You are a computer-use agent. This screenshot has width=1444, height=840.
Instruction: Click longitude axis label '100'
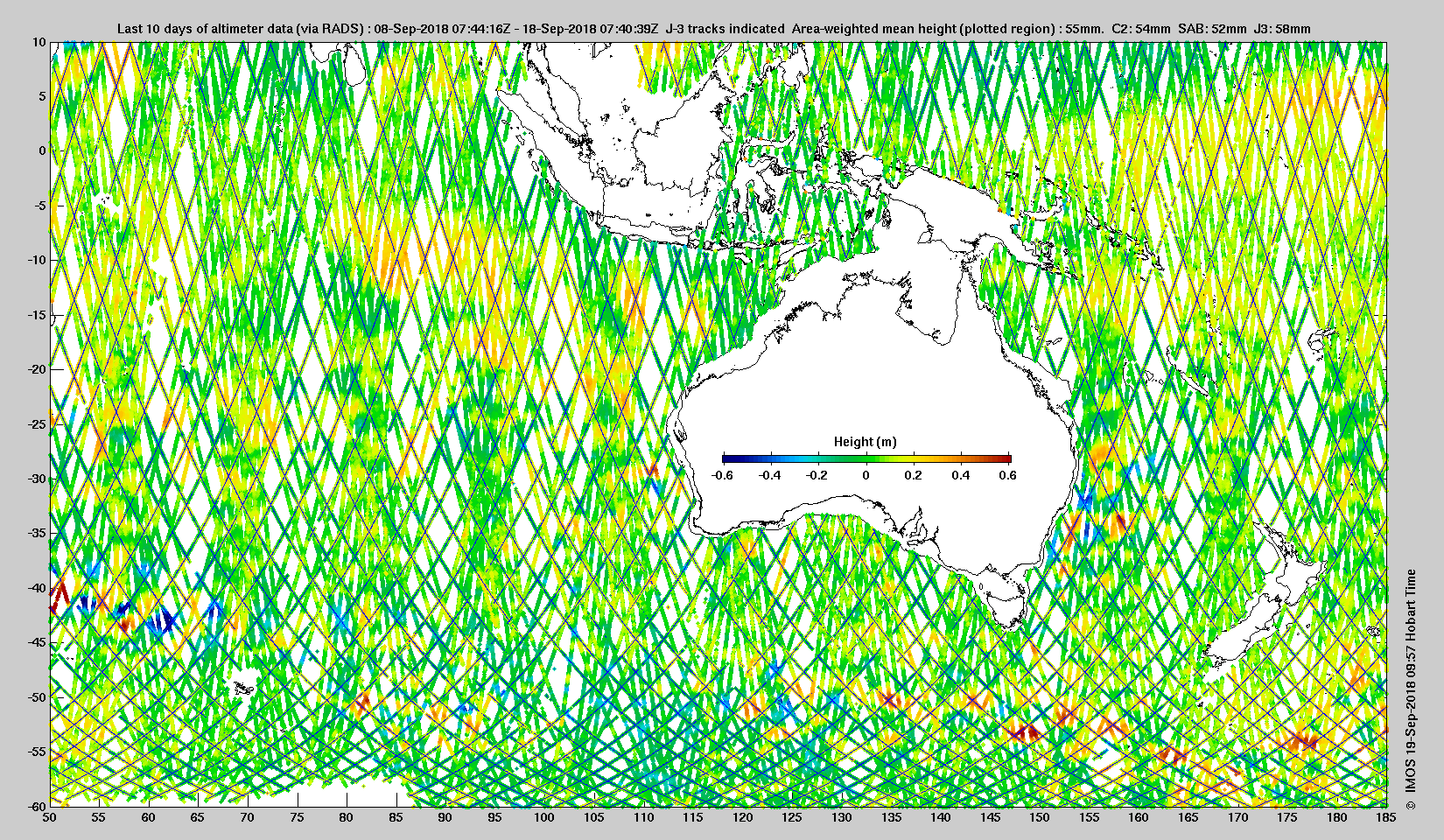point(544,817)
